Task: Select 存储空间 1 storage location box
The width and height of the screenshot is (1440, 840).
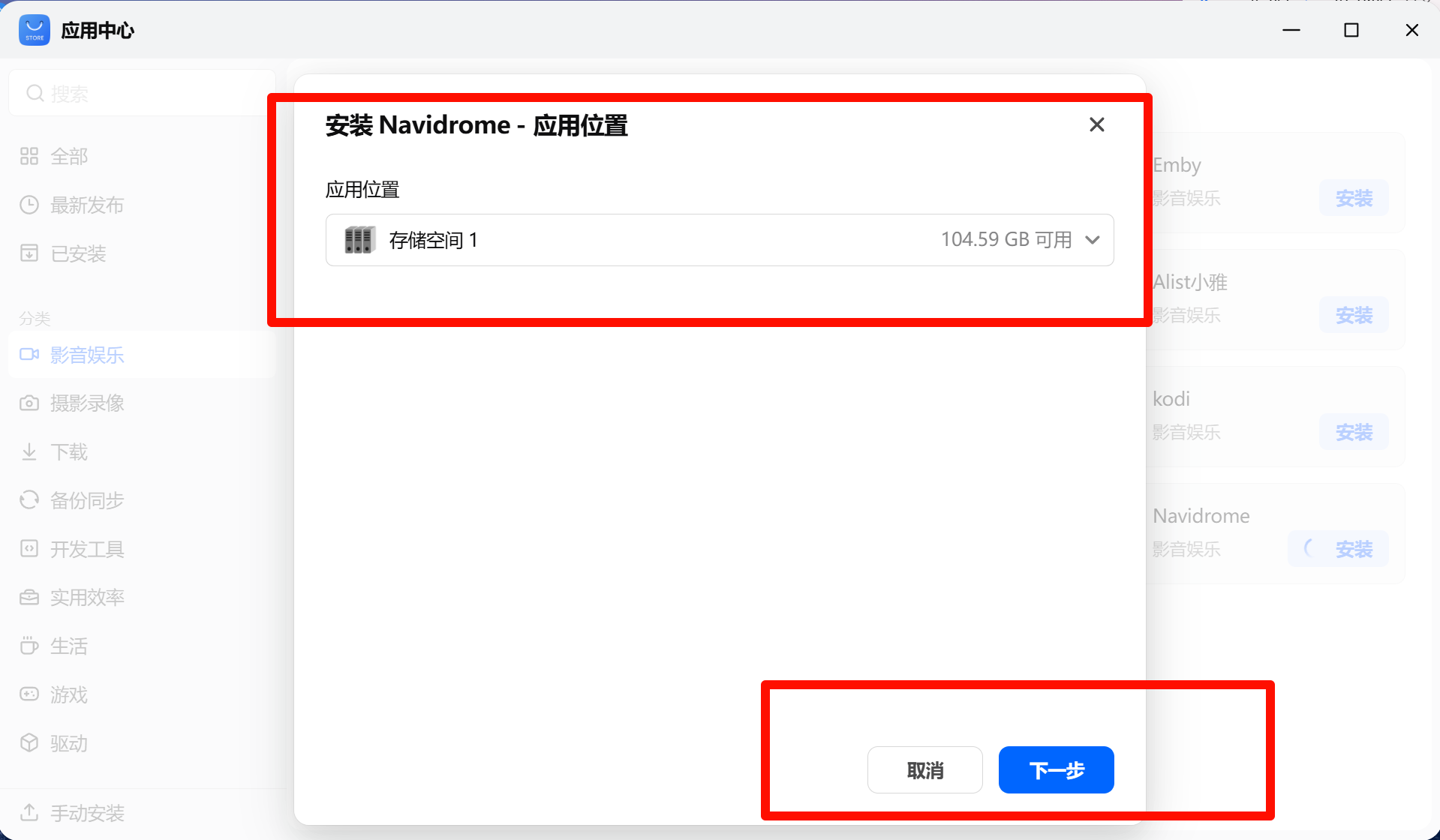Action: pyautogui.click(x=719, y=240)
